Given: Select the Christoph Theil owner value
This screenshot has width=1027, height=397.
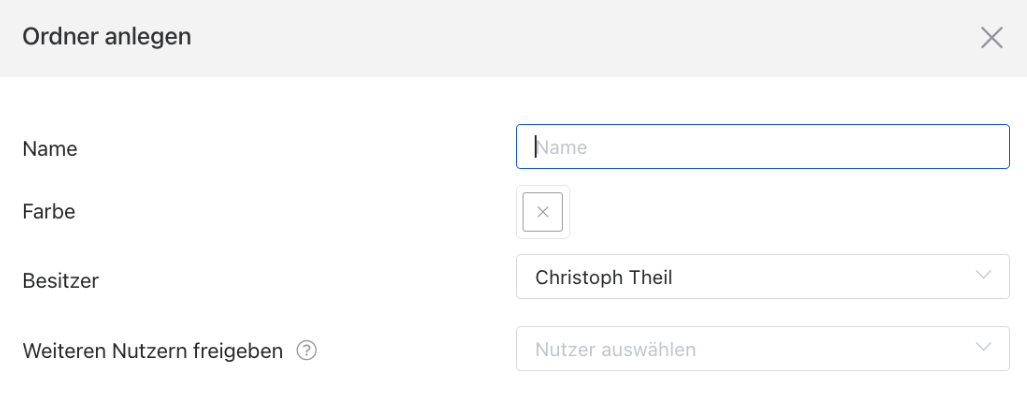Looking at the screenshot, I should tap(603, 277).
